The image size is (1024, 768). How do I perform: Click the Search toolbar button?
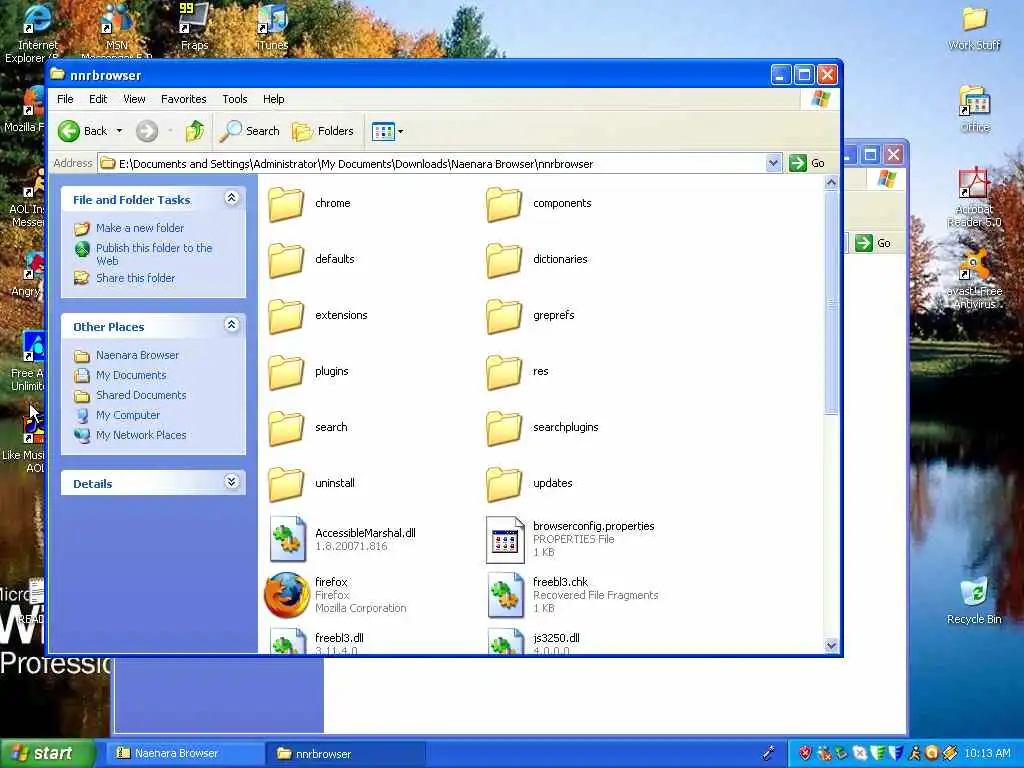click(x=249, y=131)
